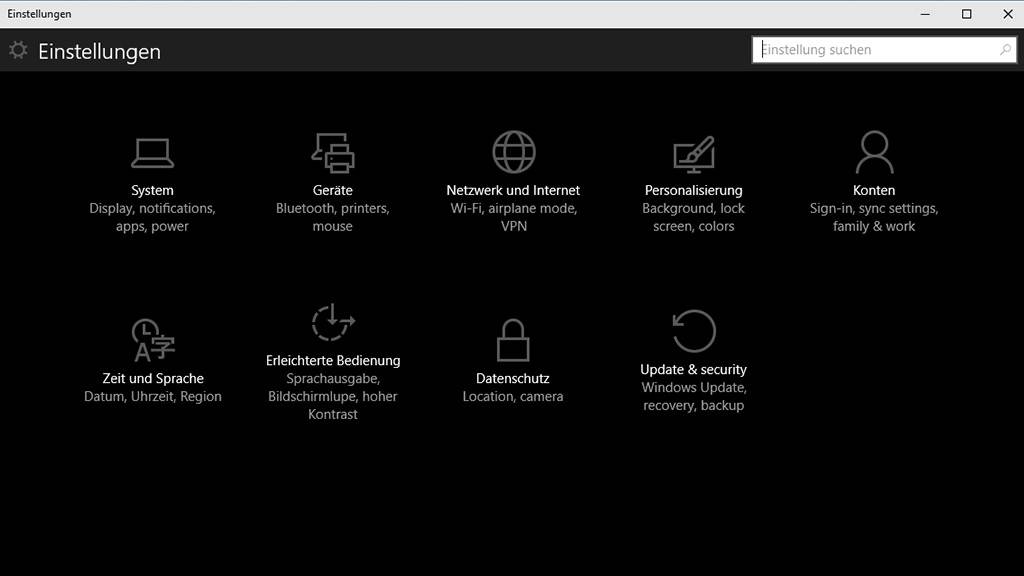Focus the "Einstellung suchen" search field
Screen dimensions: 1024x576
click(x=875, y=50)
